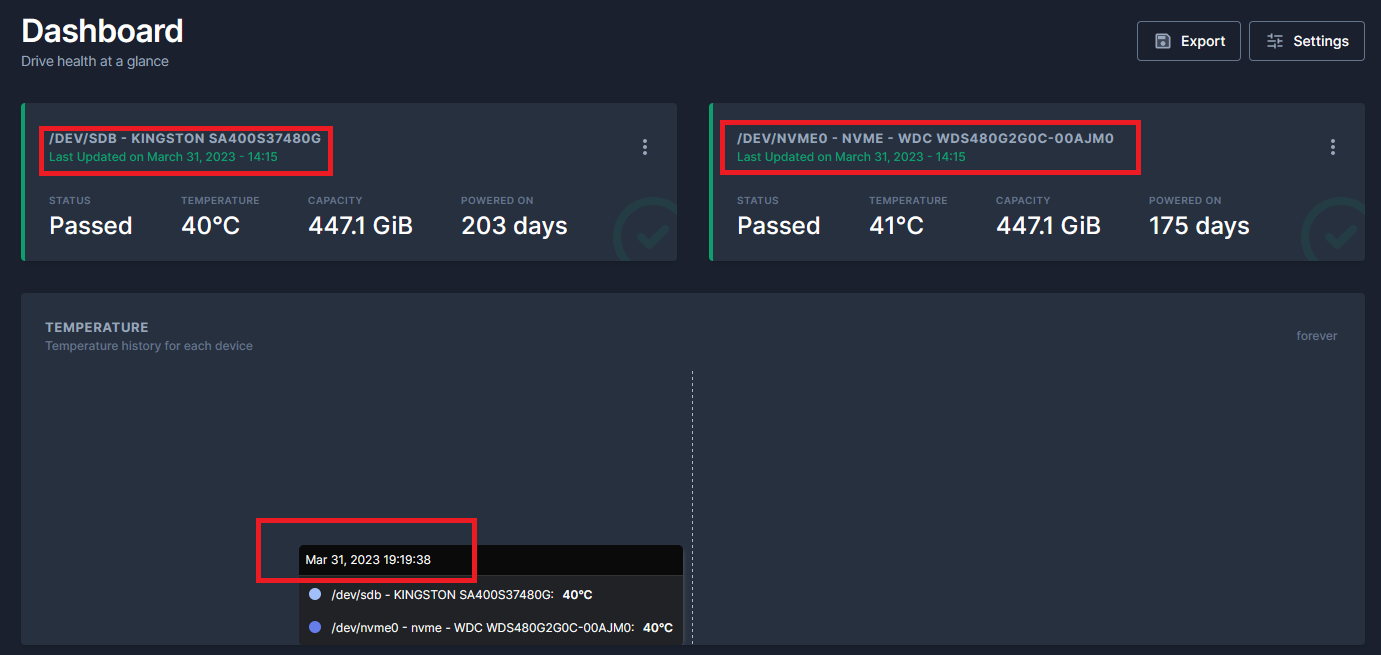The height and width of the screenshot is (655, 1381).
Task: Click the tooltip timestamp Mar 31, 2023 19:19:38
Action: tap(368, 559)
